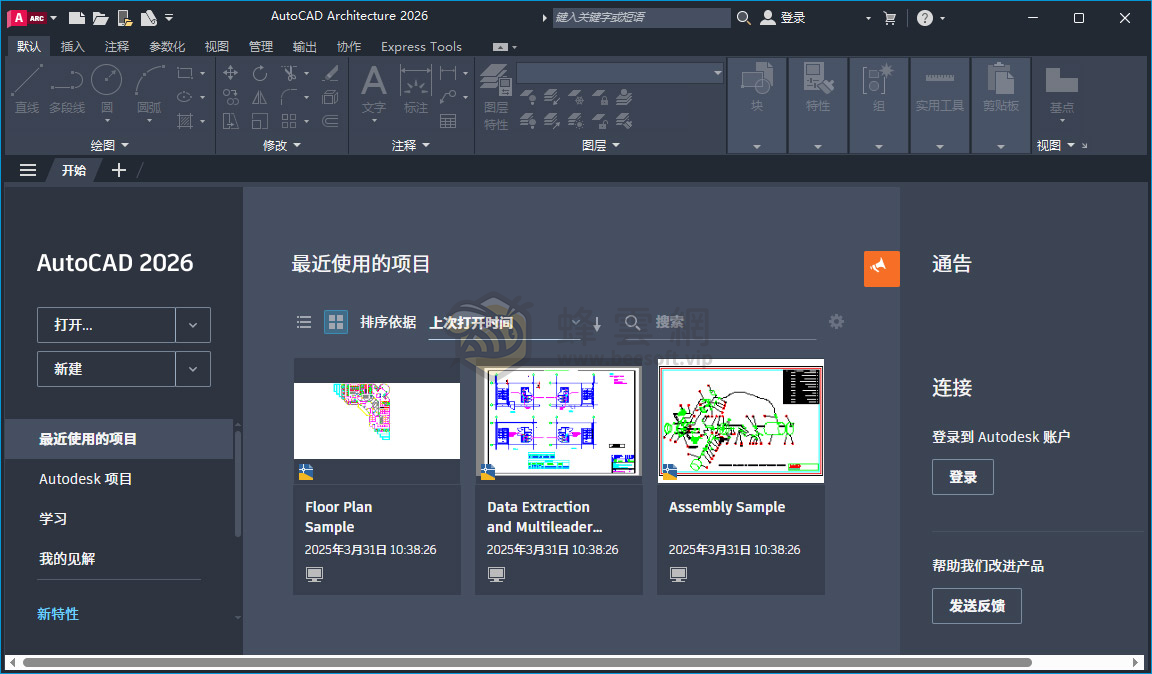1152x674 pixels.
Task: Select the Array tool in Modify panel
Action: pyautogui.click(x=289, y=121)
